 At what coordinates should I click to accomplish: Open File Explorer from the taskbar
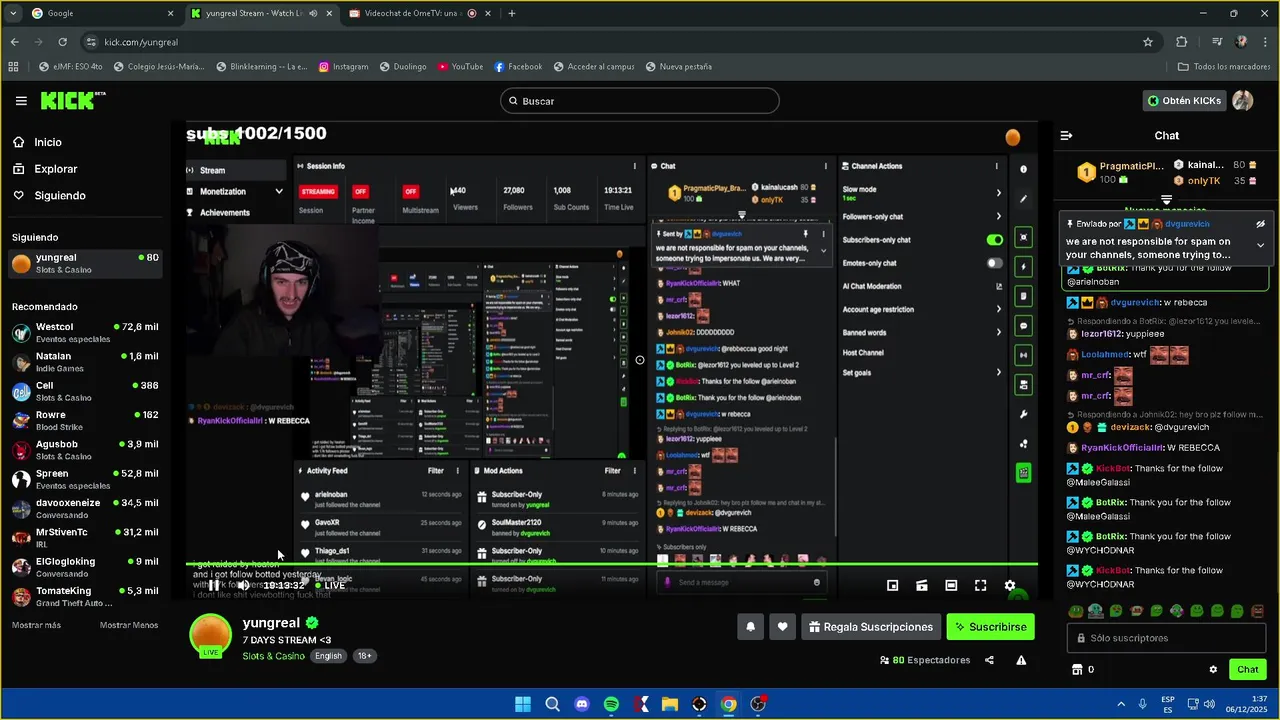pyautogui.click(x=670, y=704)
